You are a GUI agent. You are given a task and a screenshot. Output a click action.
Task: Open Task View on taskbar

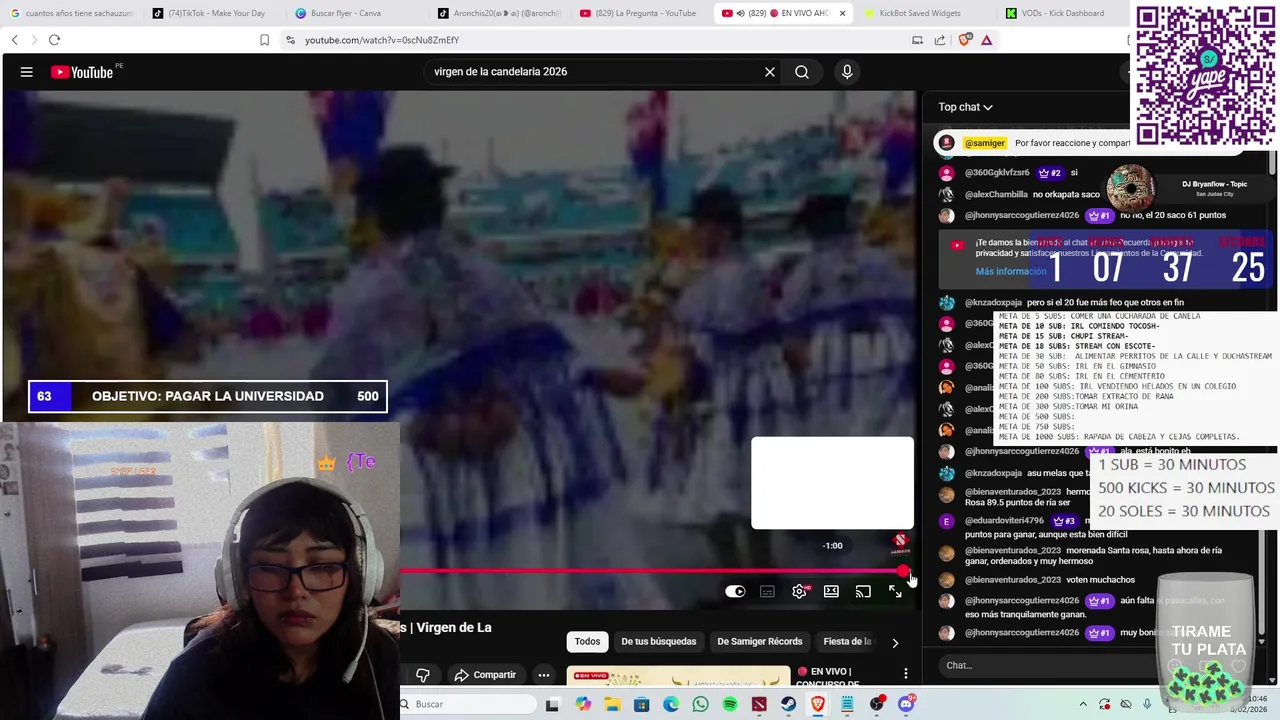coord(552,704)
